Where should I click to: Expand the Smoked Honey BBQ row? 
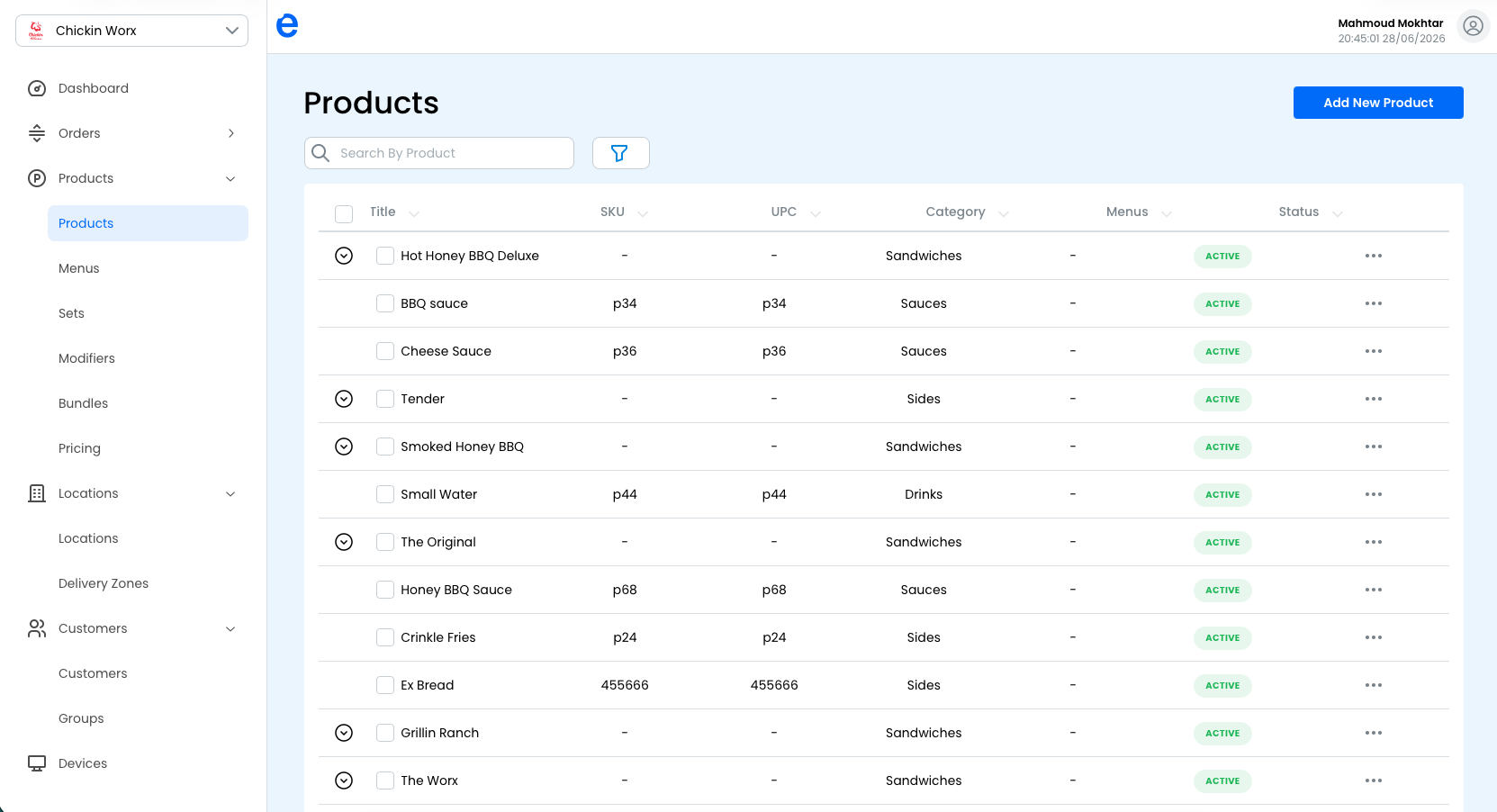click(x=344, y=447)
